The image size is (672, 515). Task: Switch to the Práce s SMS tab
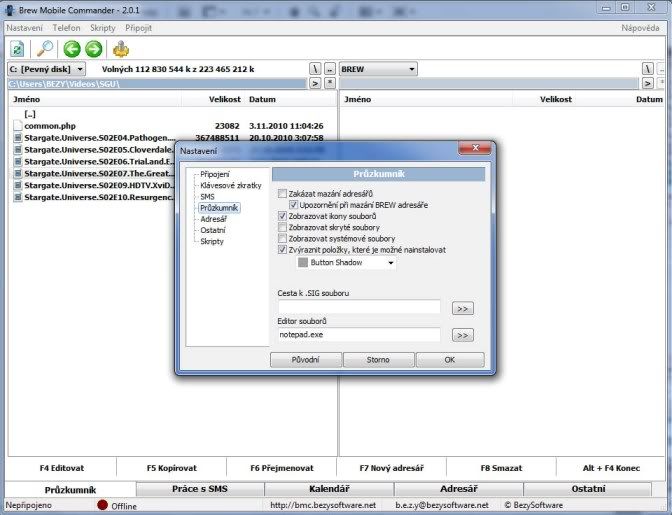point(200,489)
